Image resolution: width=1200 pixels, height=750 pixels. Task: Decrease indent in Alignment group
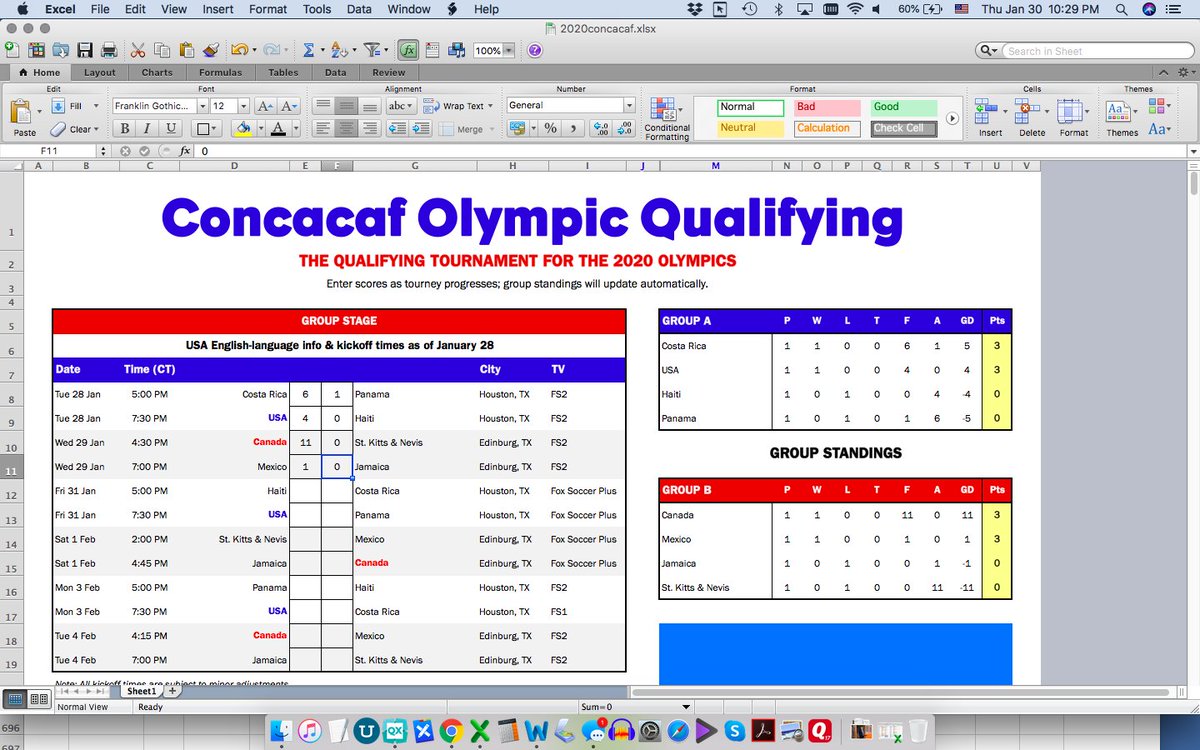(x=397, y=128)
